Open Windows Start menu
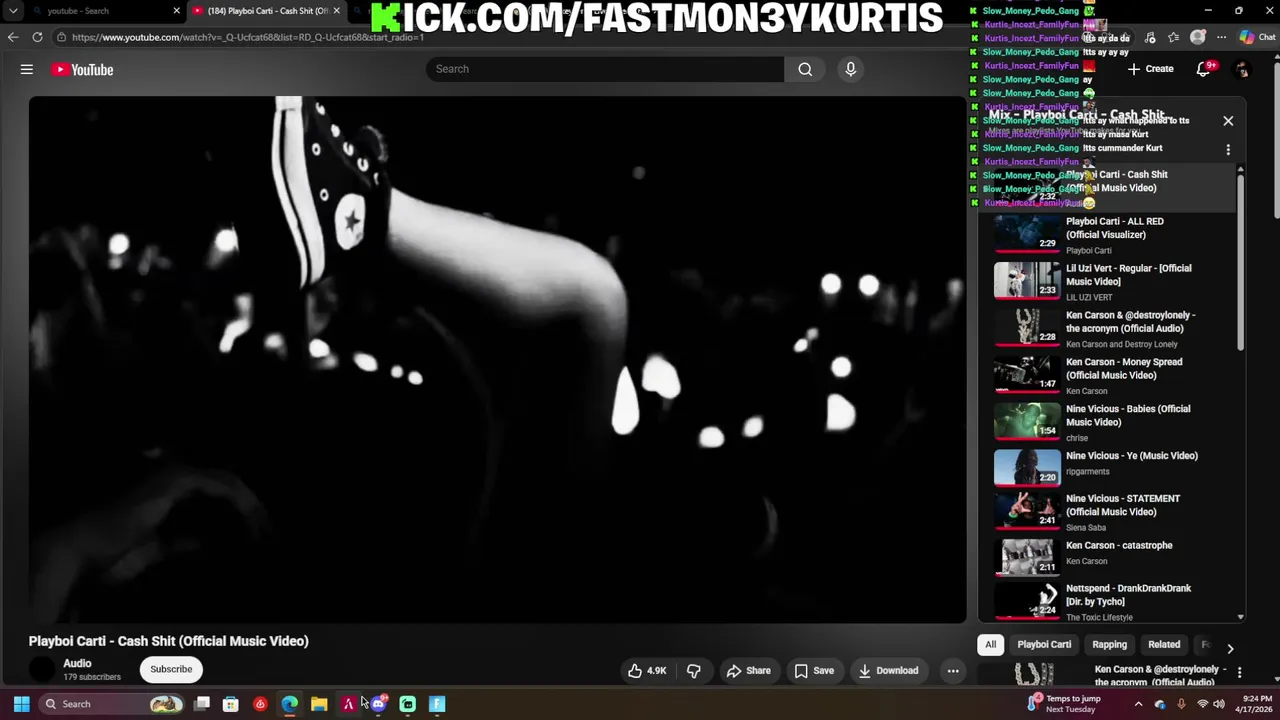The height and width of the screenshot is (720, 1280). [x=21, y=704]
